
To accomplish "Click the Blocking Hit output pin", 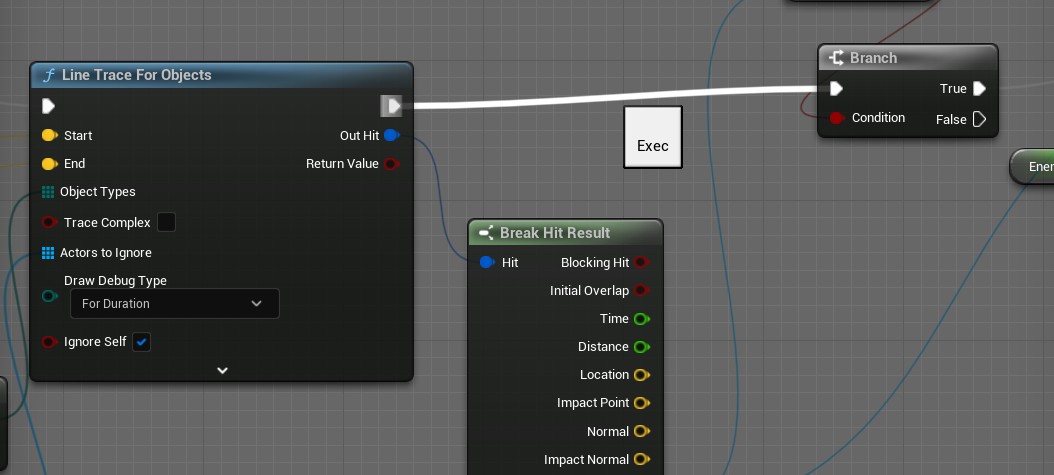I will coord(642,263).
